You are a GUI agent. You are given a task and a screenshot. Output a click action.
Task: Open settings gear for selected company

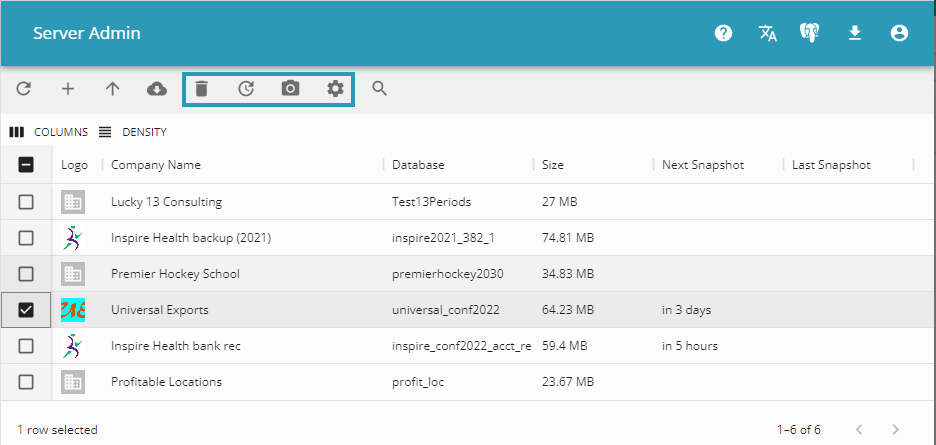pos(335,89)
